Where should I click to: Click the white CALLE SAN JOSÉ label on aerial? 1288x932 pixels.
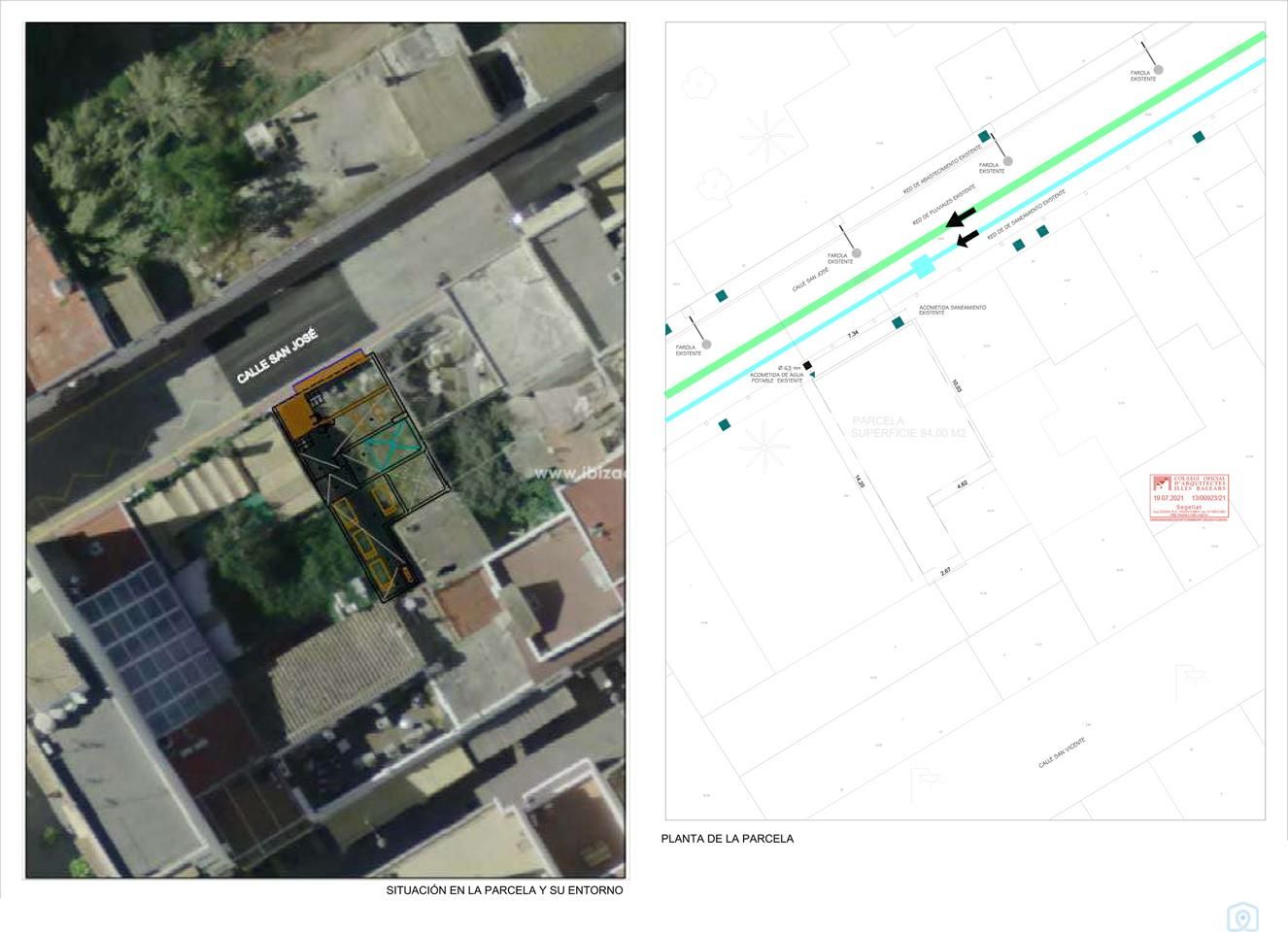278,355
